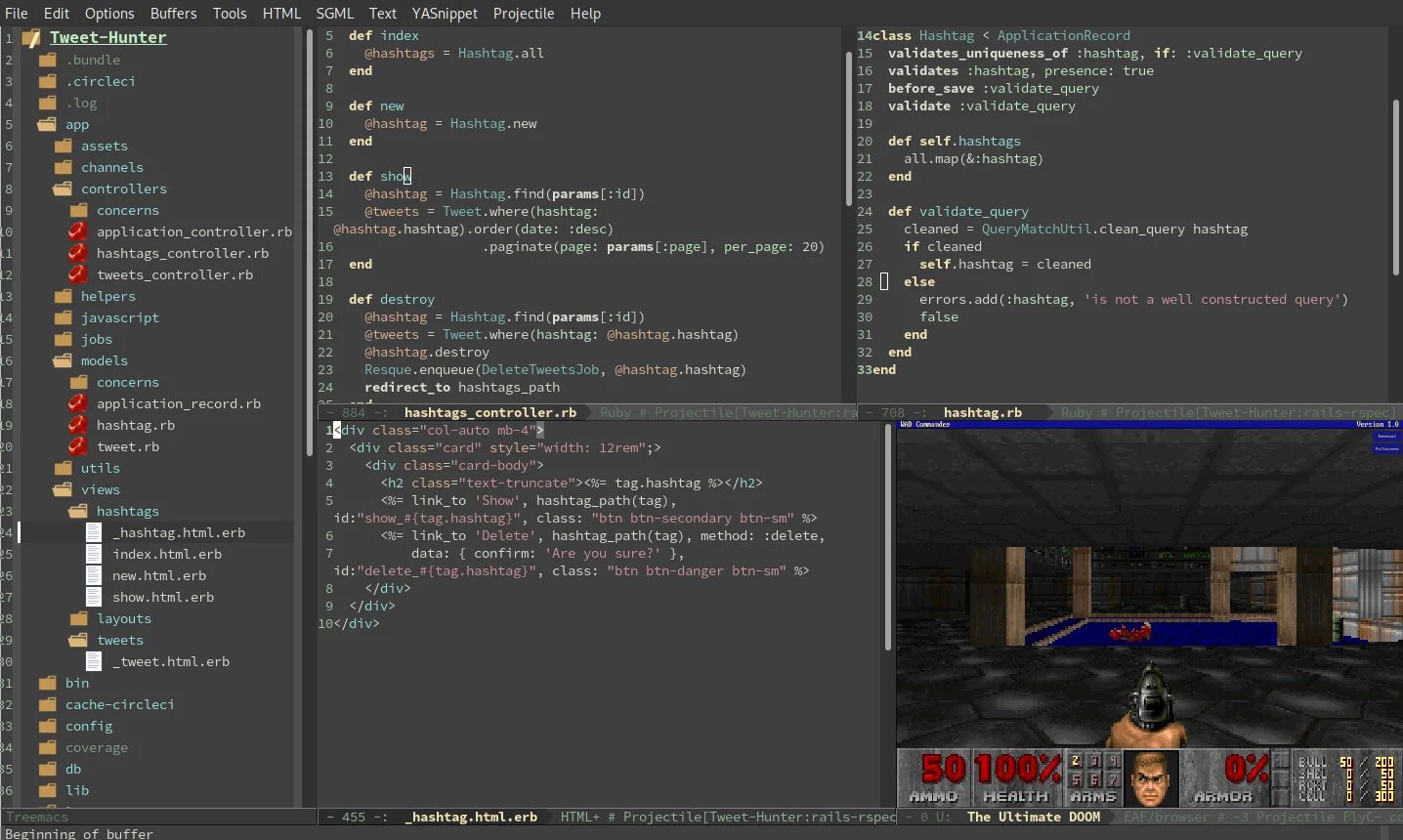
Task: Click the folder icon beside .circleci
Action: coord(47,81)
